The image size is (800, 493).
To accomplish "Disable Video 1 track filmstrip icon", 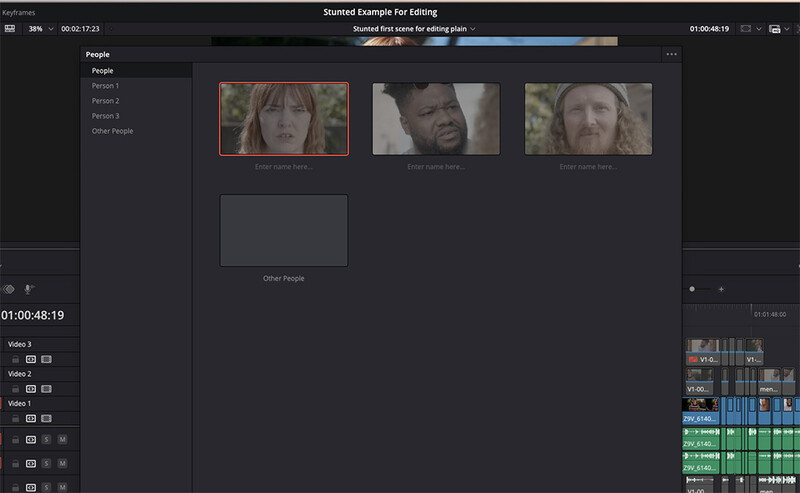I will [x=46, y=418].
